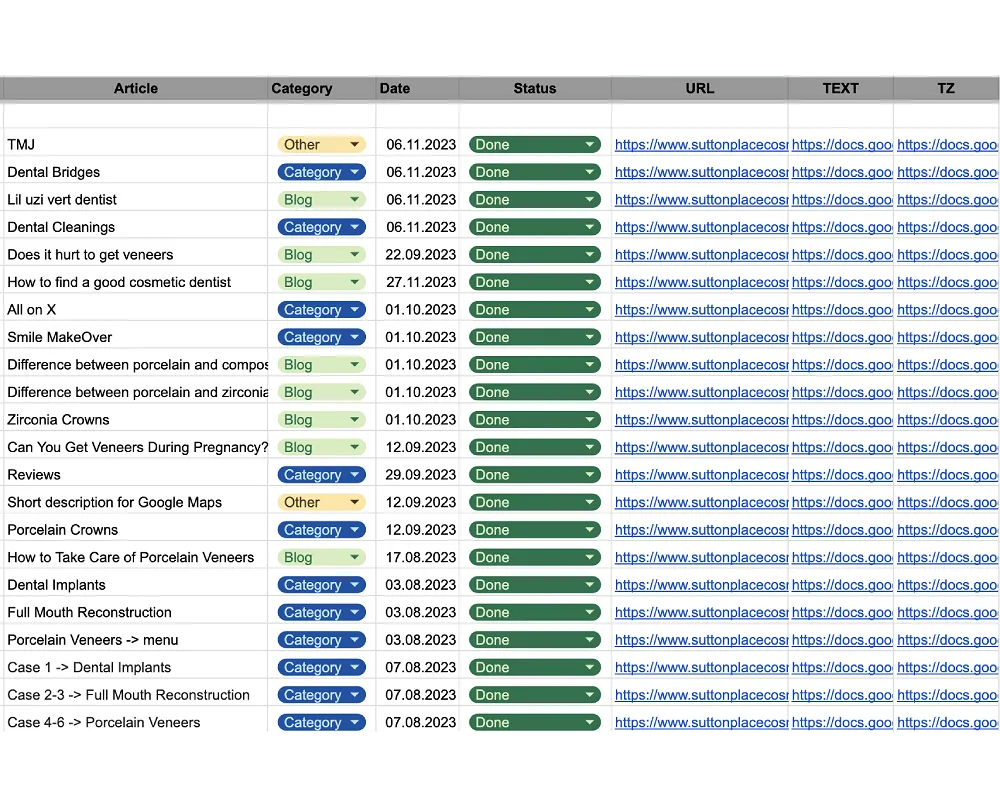Open TEXT doc link for Dental Bridges
This screenshot has height=806, width=1000.
tap(841, 172)
